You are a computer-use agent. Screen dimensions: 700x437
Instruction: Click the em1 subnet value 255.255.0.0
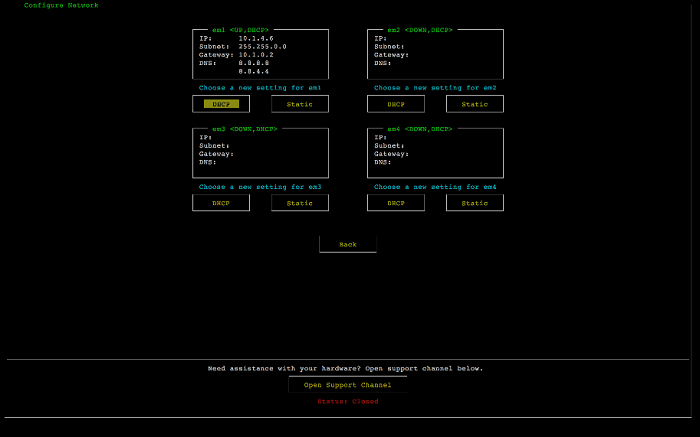coord(262,46)
